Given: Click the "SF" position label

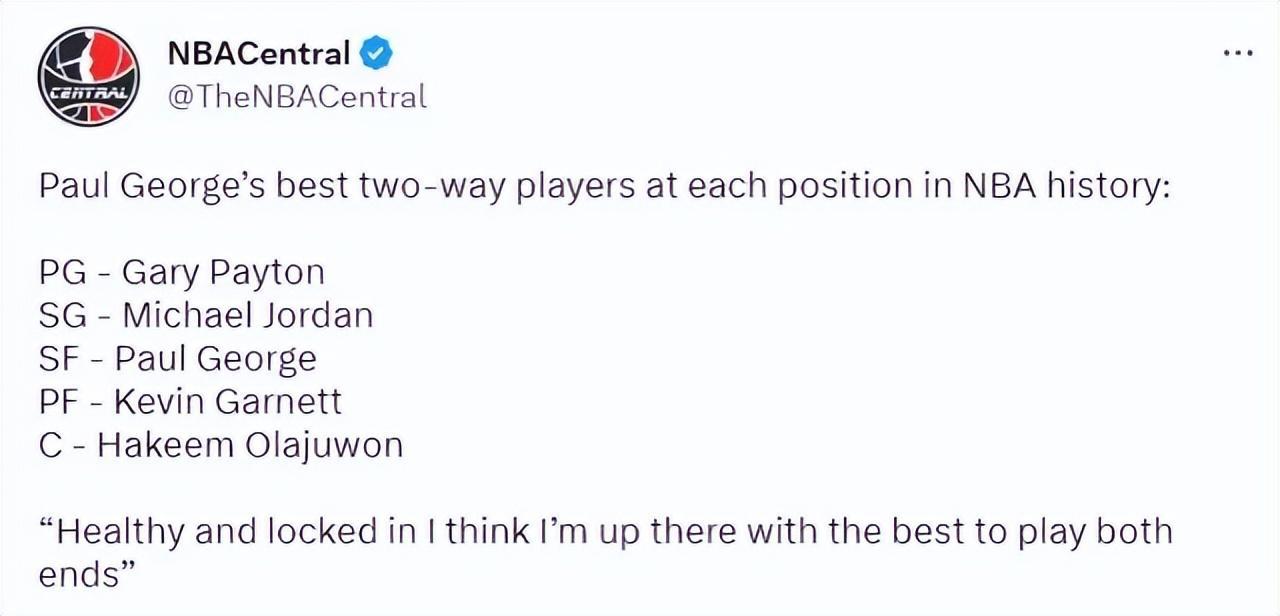Looking at the screenshot, I should [x=59, y=358].
